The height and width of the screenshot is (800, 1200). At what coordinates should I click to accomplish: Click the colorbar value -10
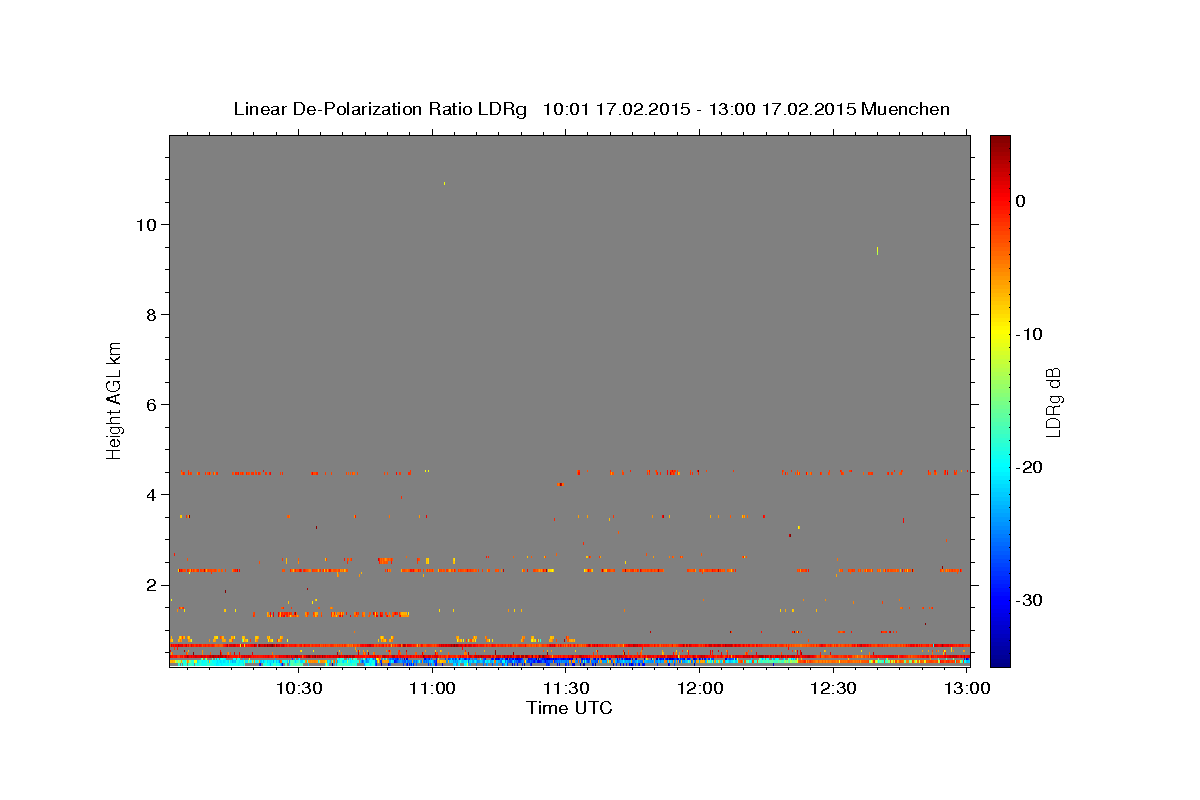pyautogui.click(x=1030, y=334)
